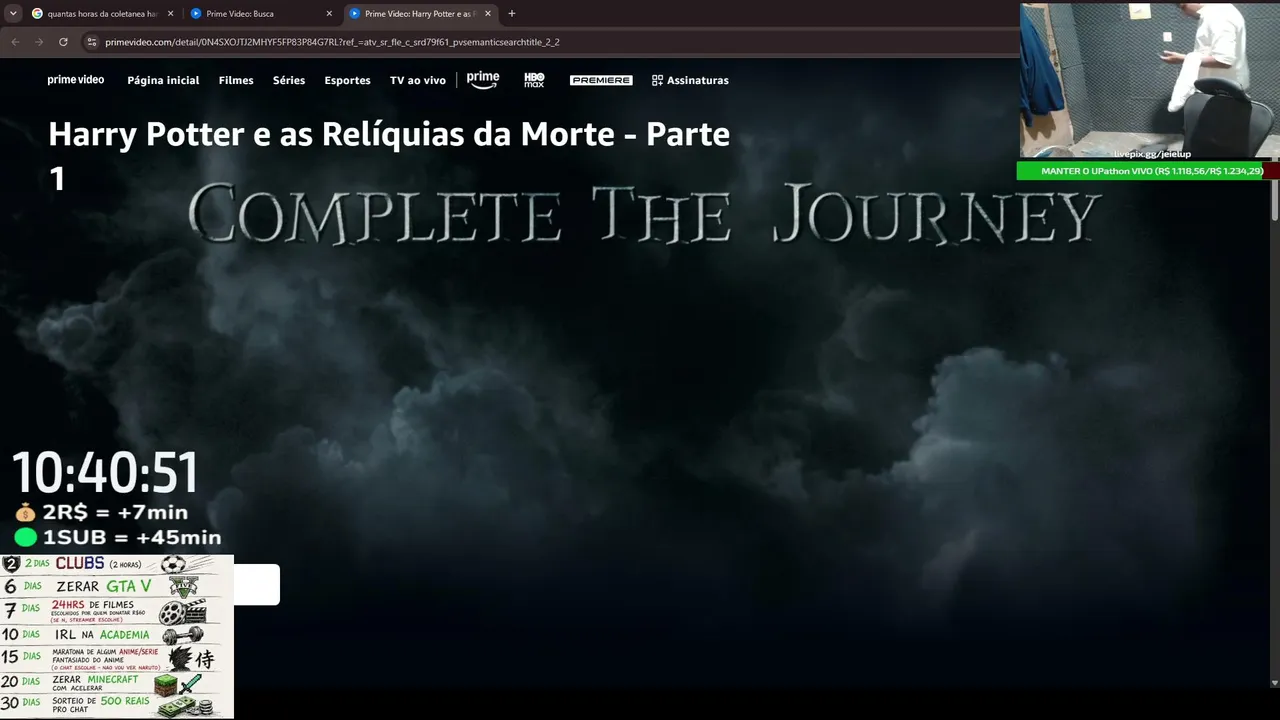Click the Prime Video logo
Viewport: 1280px width, 720px height.
click(76, 80)
